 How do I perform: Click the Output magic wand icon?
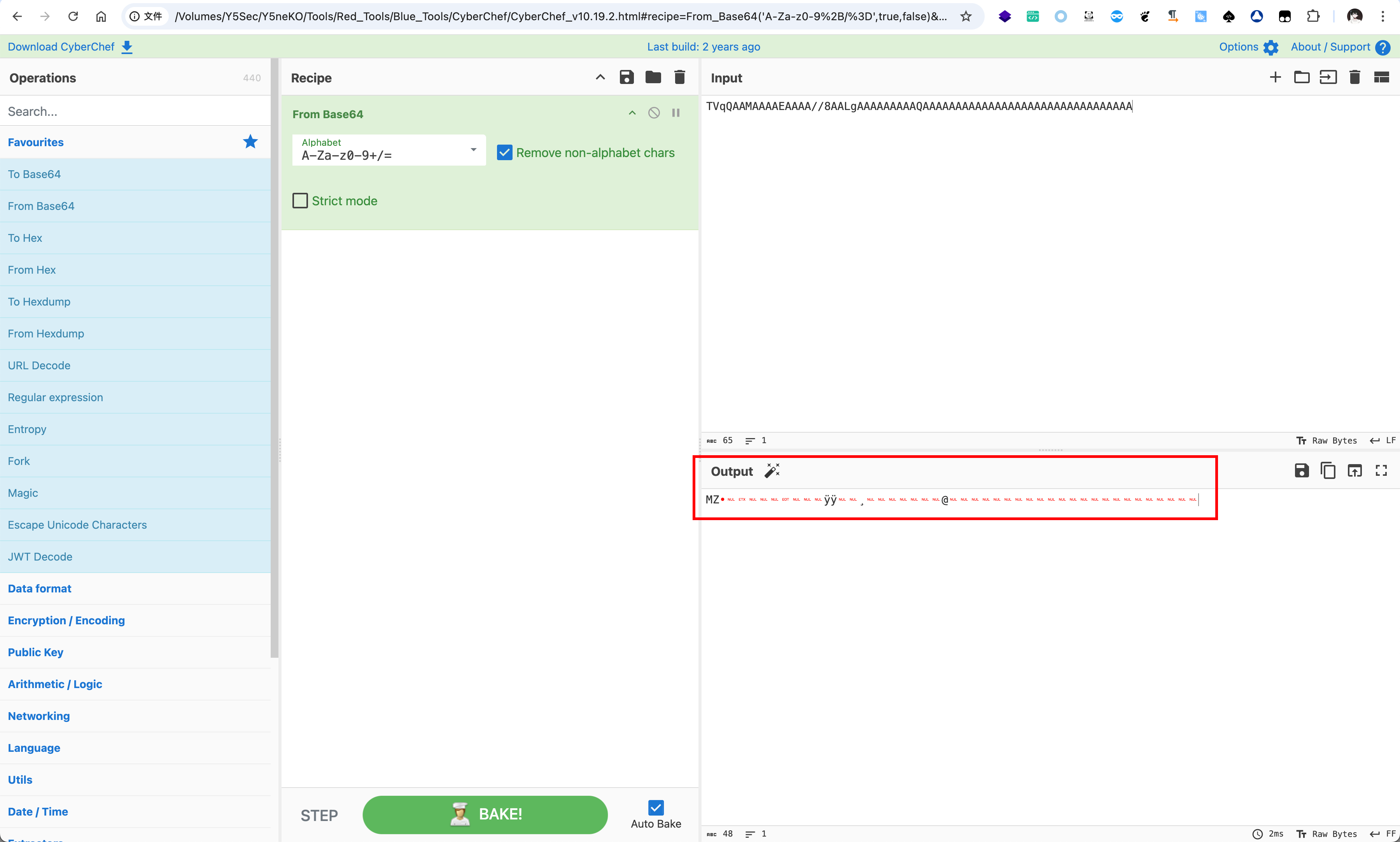(772, 470)
